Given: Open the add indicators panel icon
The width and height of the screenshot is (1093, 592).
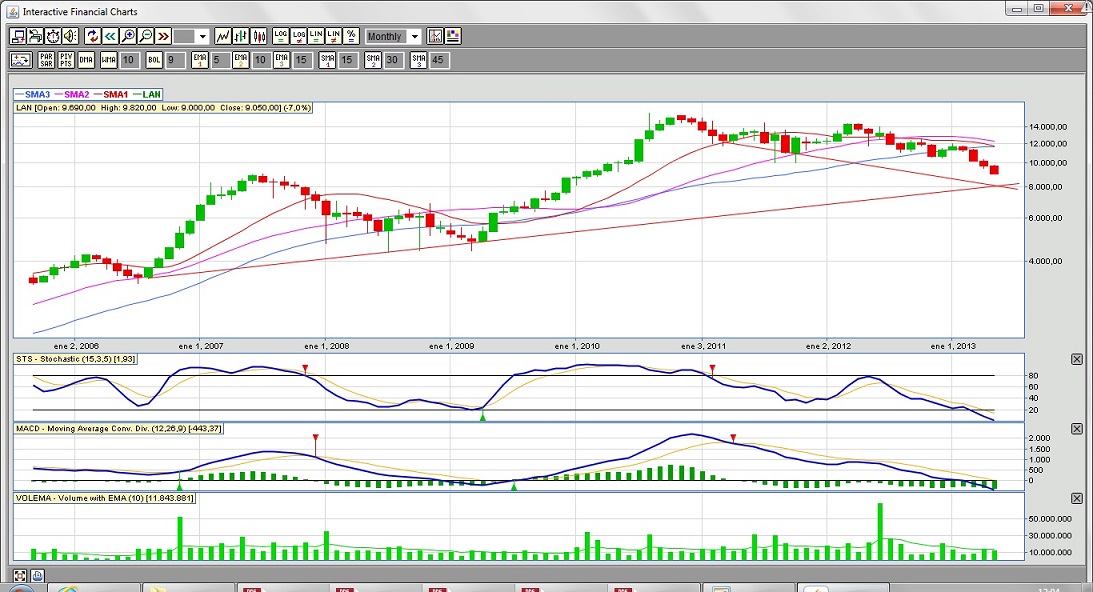Looking at the screenshot, I should (21, 60).
